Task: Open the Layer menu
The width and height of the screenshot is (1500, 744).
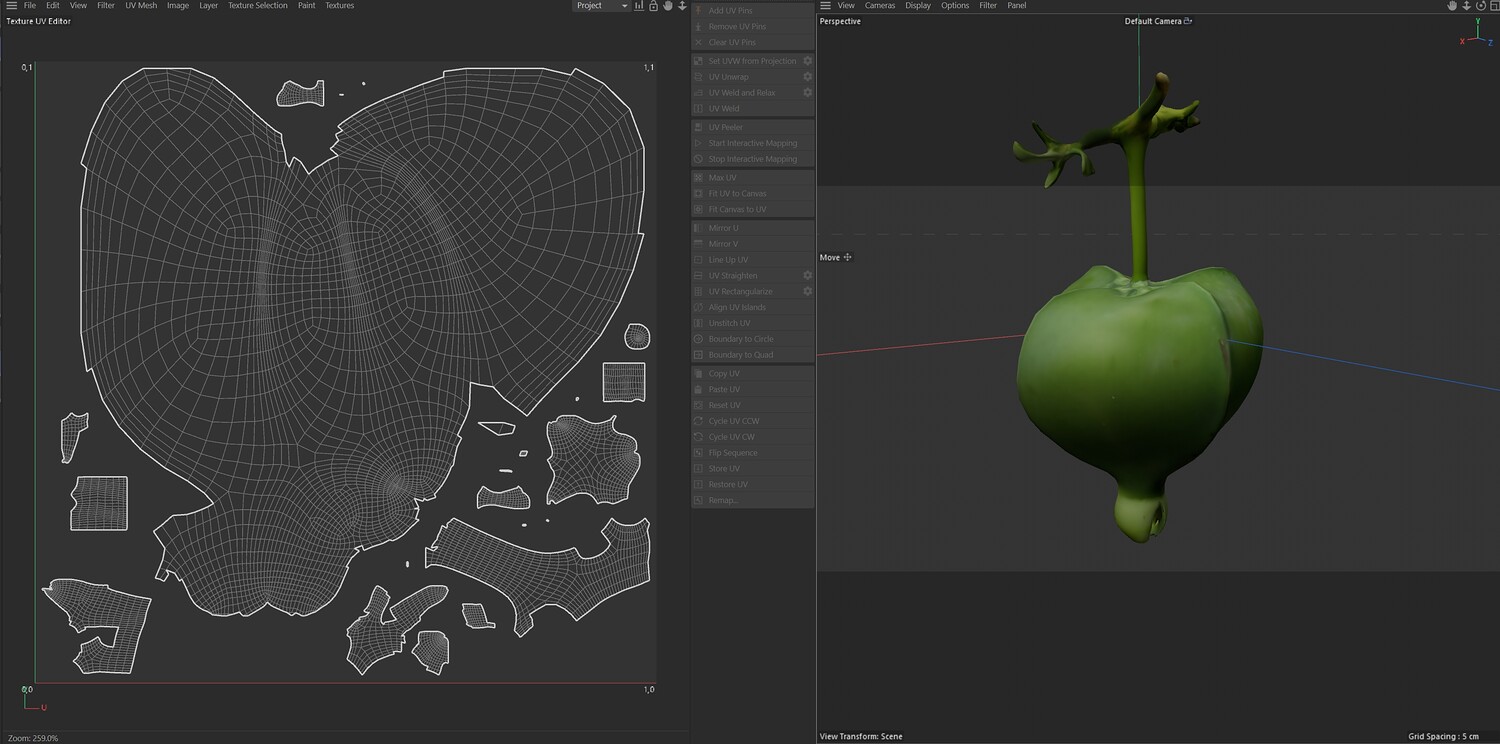Action: pyautogui.click(x=208, y=6)
